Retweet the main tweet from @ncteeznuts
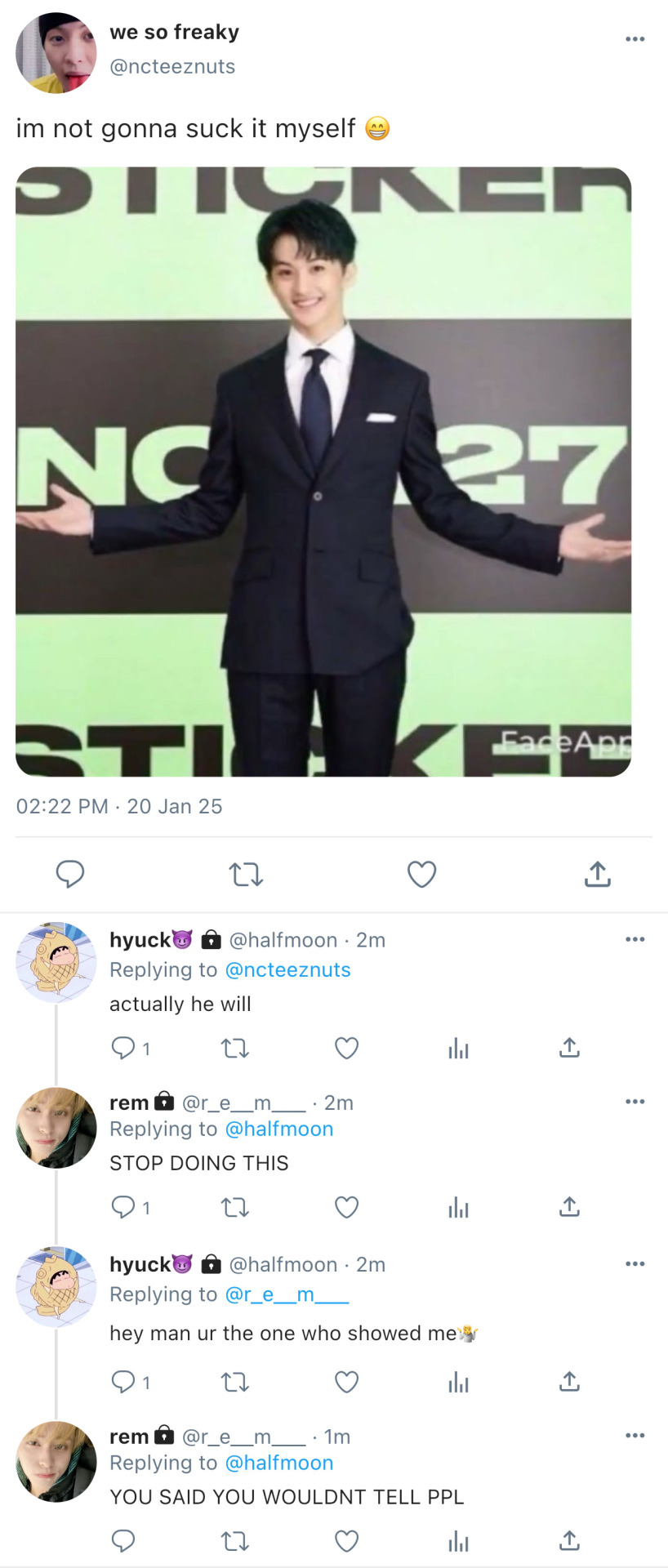This screenshot has height=1568, width=668. [x=245, y=875]
